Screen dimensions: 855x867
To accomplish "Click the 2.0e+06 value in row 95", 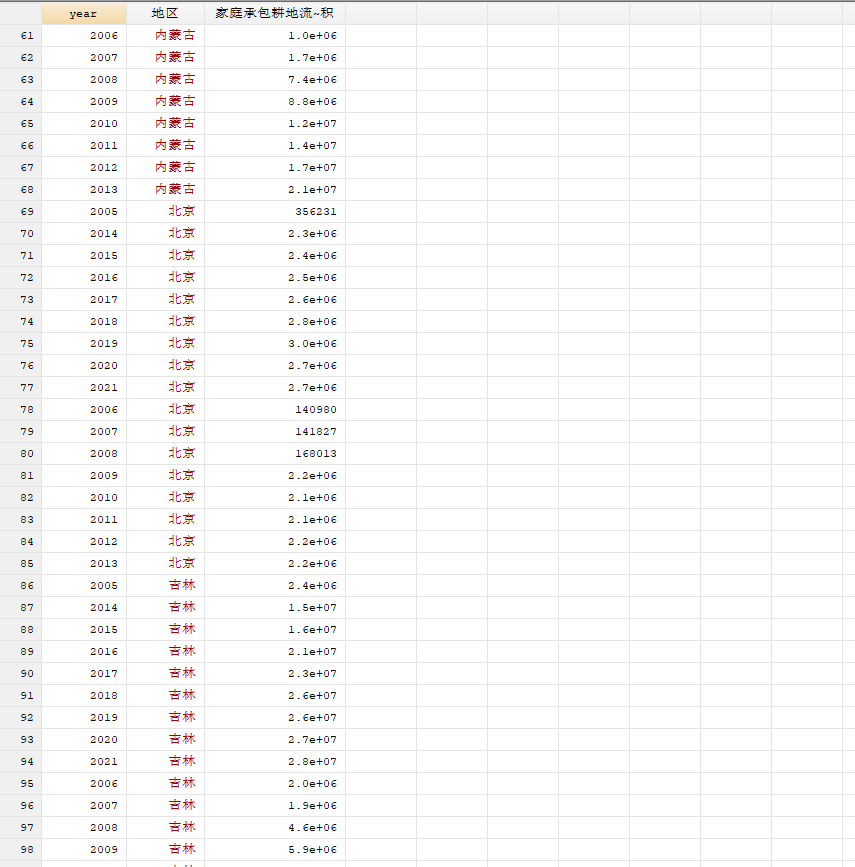I will pyautogui.click(x=312, y=783).
